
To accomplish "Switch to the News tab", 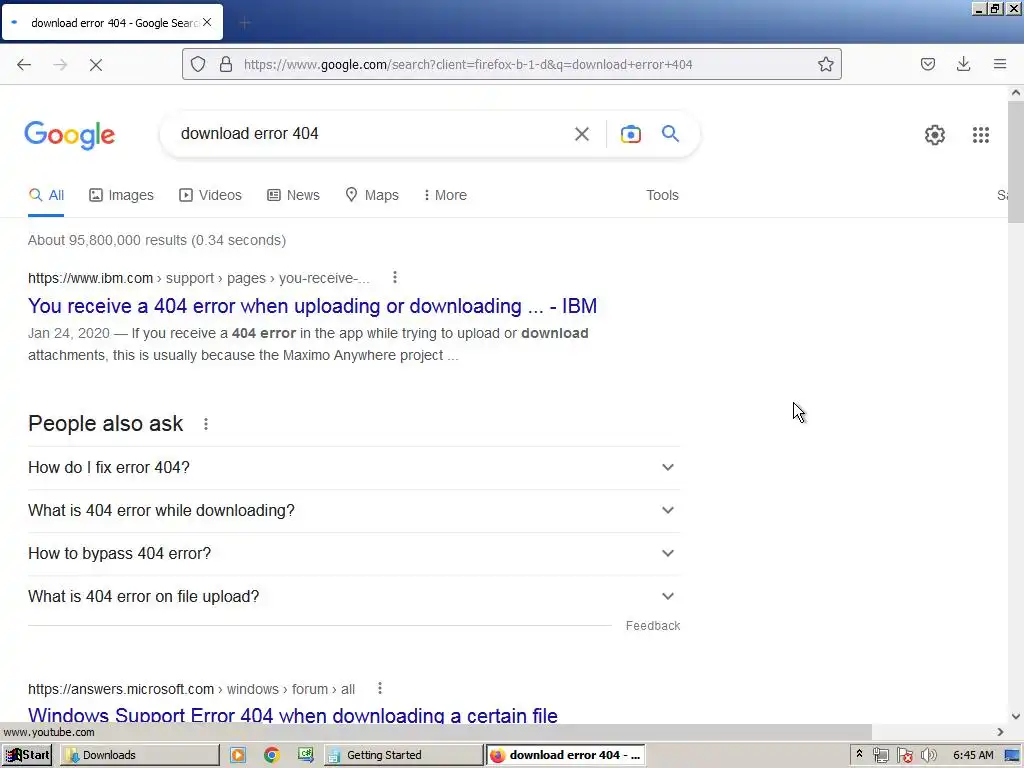I will pyautogui.click(x=293, y=195).
